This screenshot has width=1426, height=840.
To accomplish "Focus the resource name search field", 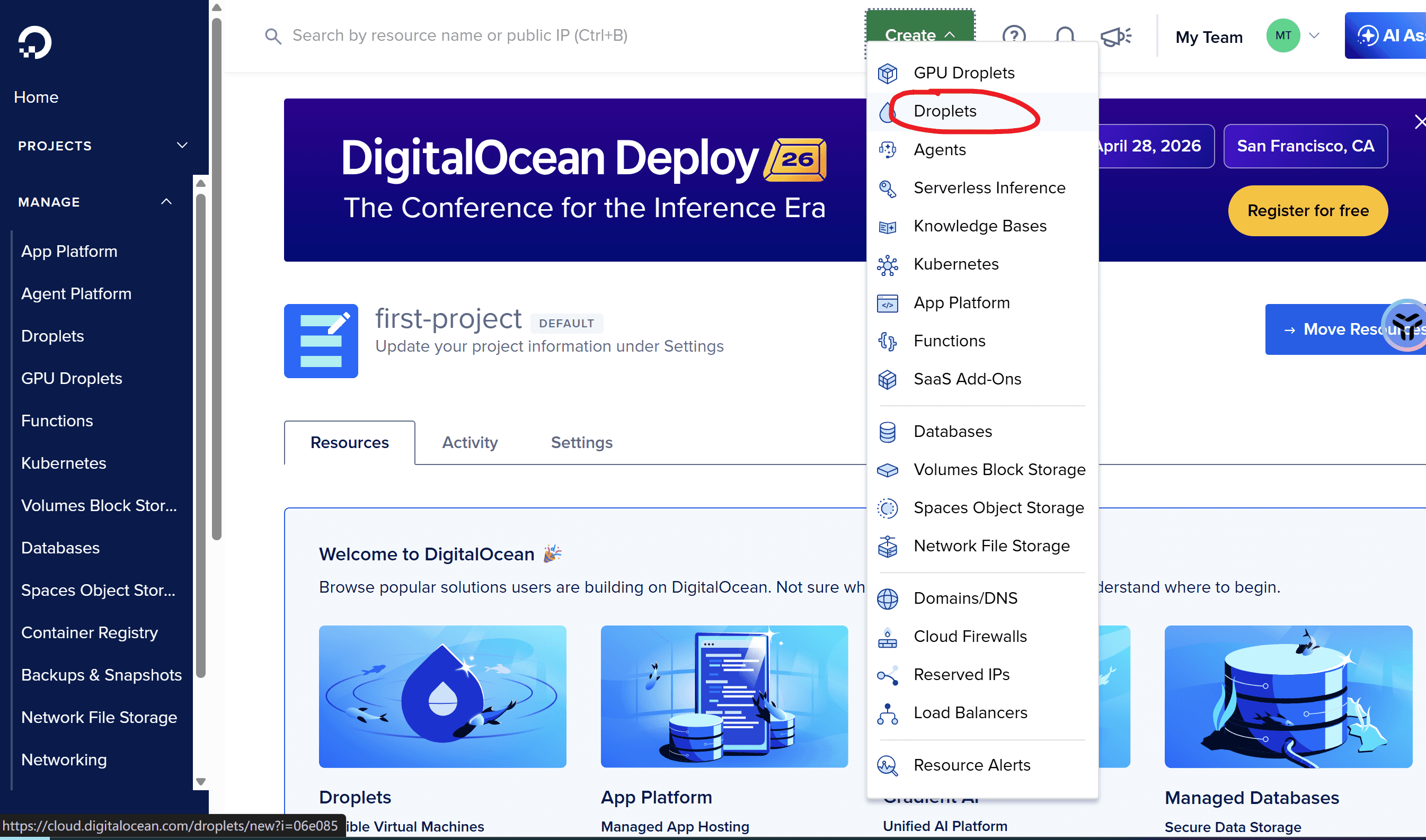I will click(x=459, y=35).
